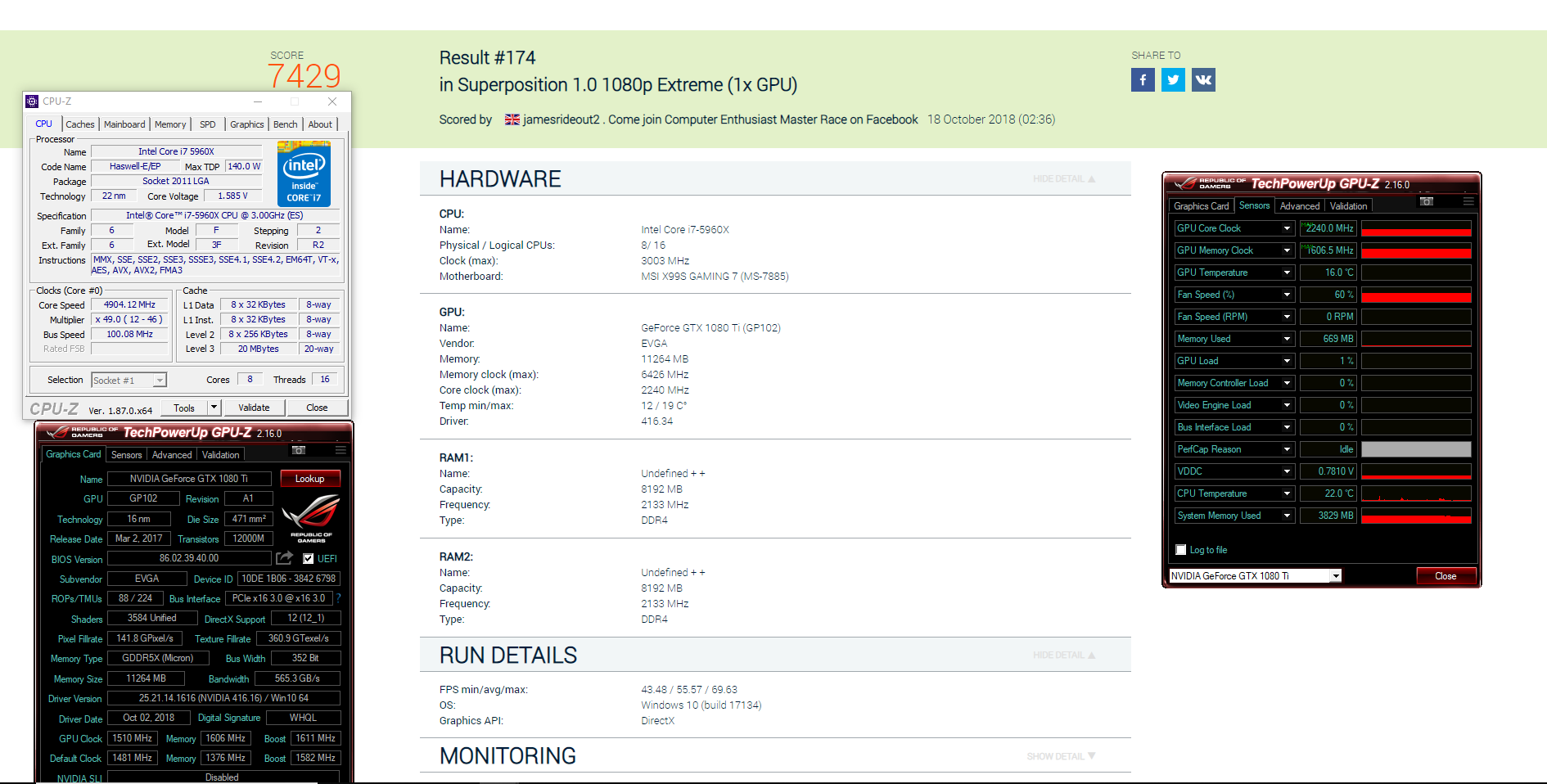Screen dimensions: 1547x784
Task: Expand Fan Speed (%) sensor dropdown
Action: tap(1288, 295)
